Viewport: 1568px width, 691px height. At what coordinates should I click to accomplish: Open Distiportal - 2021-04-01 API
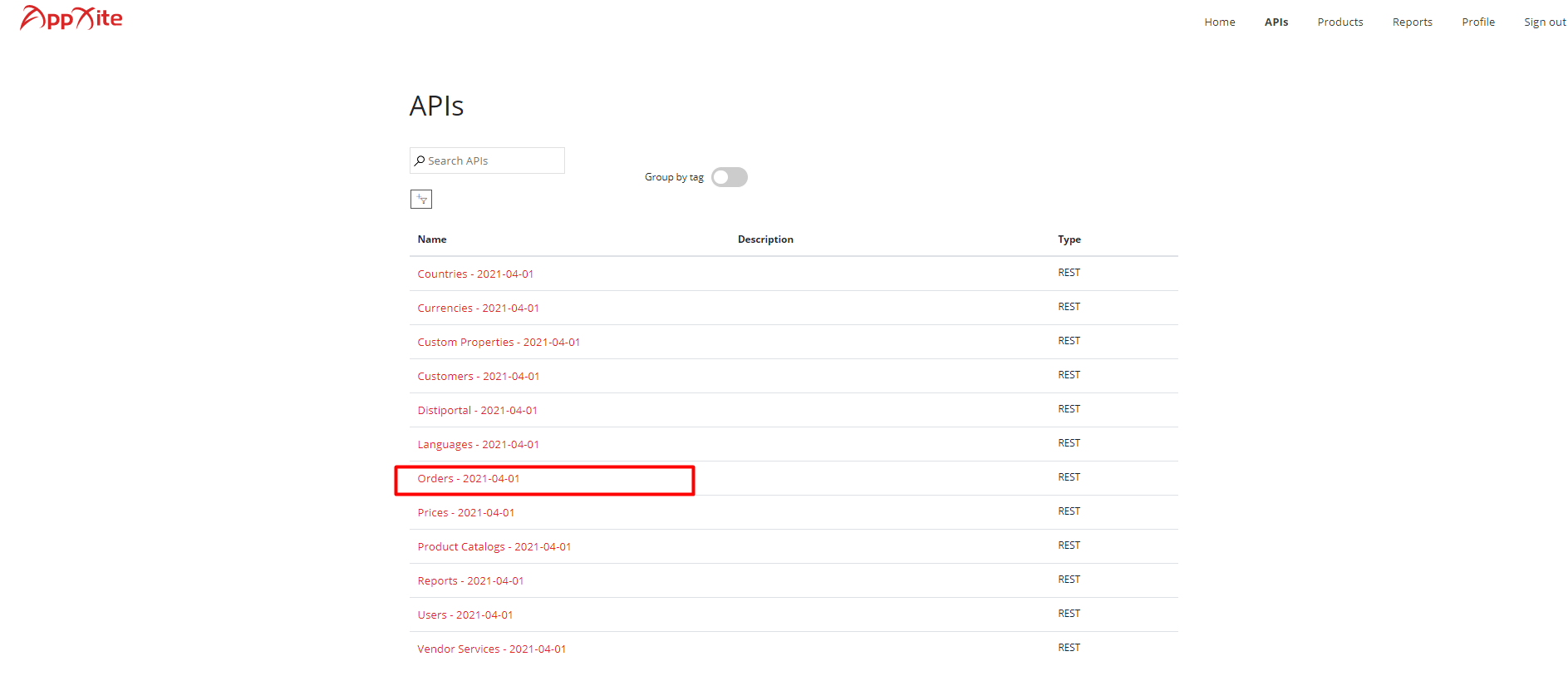(477, 410)
